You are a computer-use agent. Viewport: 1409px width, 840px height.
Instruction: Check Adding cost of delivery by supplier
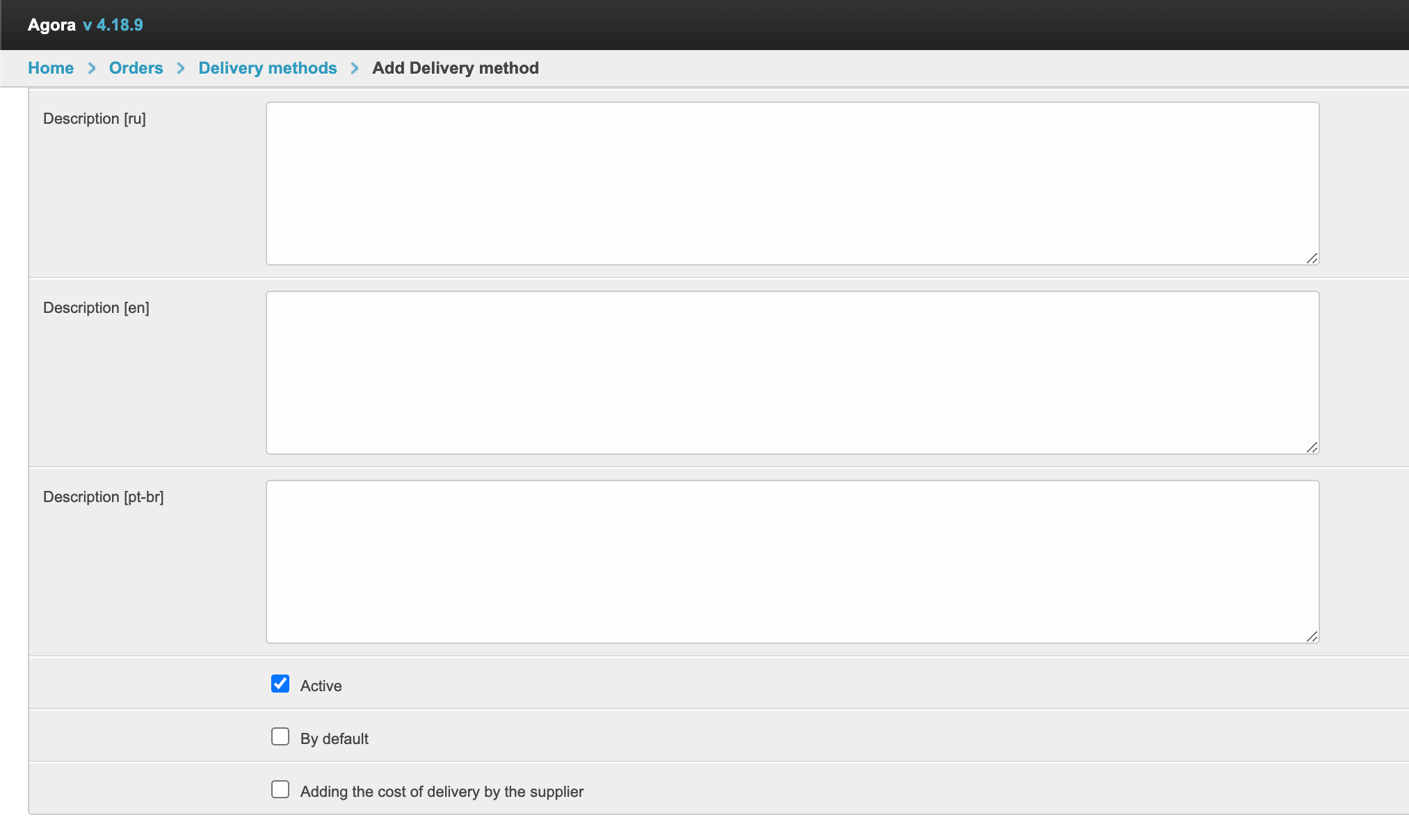(x=280, y=789)
